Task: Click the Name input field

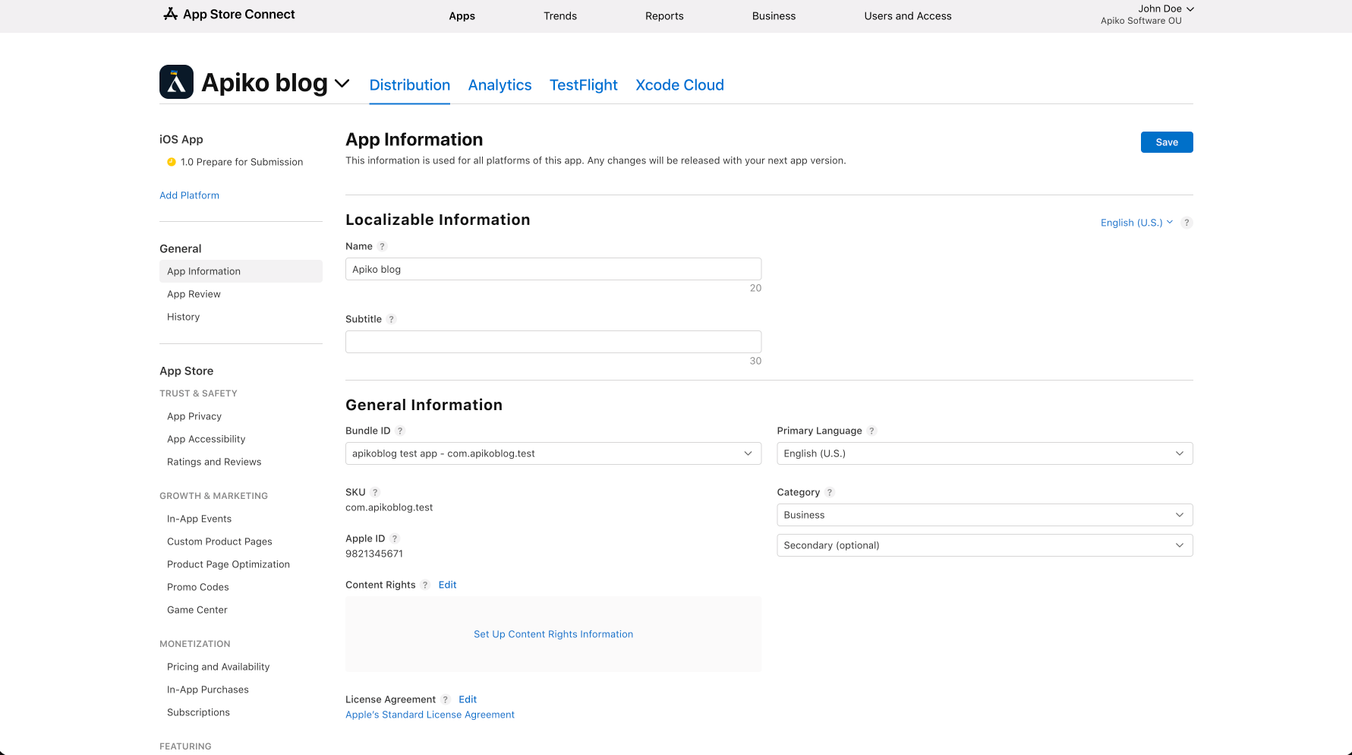Action: 553,269
